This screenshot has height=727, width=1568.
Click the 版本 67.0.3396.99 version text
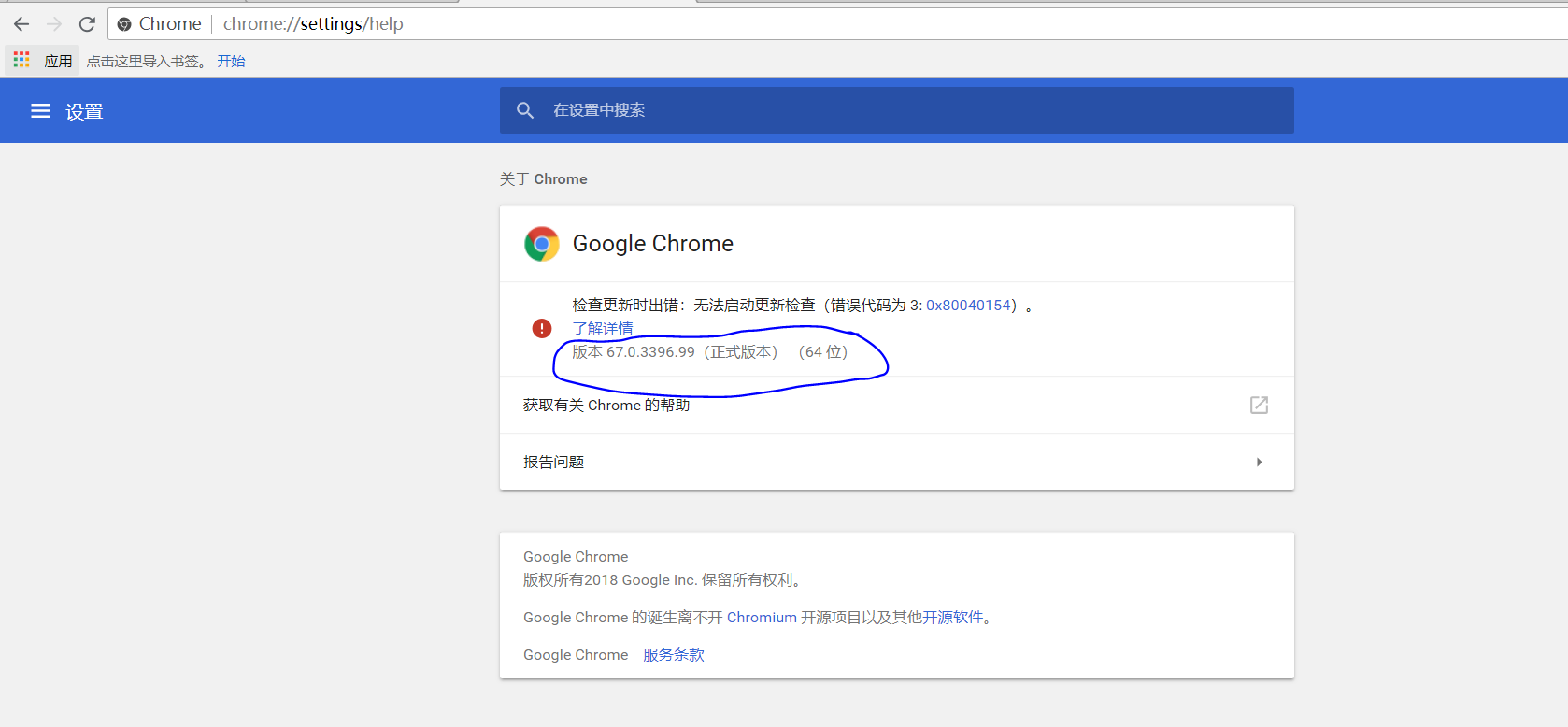(710, 352)
